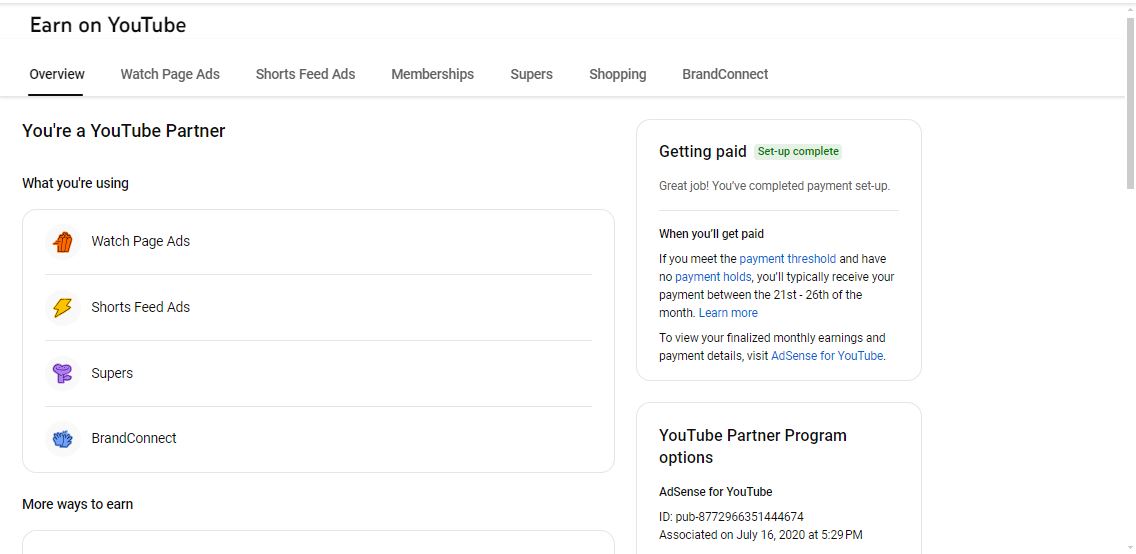The height and width of the screenshot is (554, 1136).
Task: Switch to the Watch Page Ads tab
Action: tap(170, 74)
